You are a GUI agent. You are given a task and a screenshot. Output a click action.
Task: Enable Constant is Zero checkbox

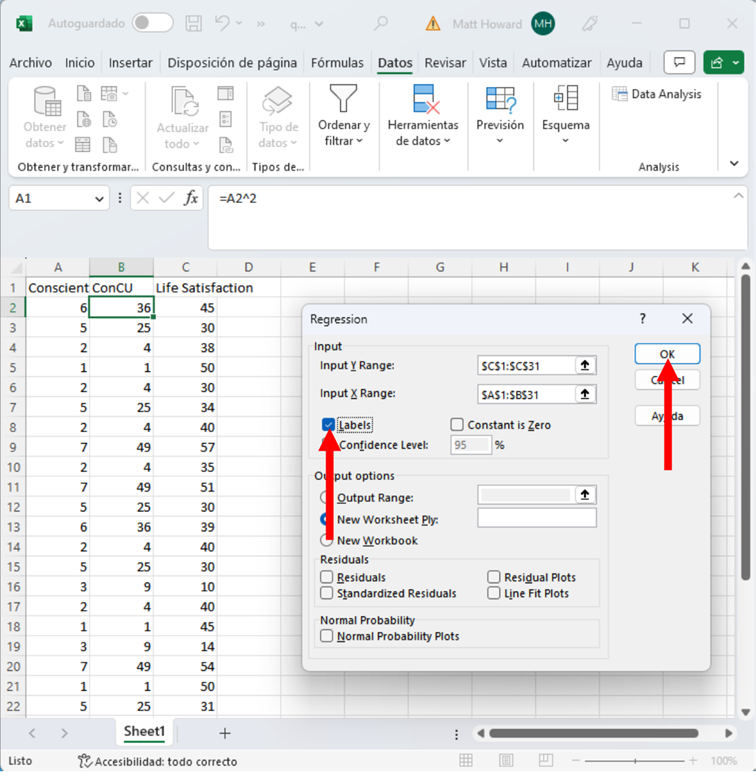[x=457, y=425]
